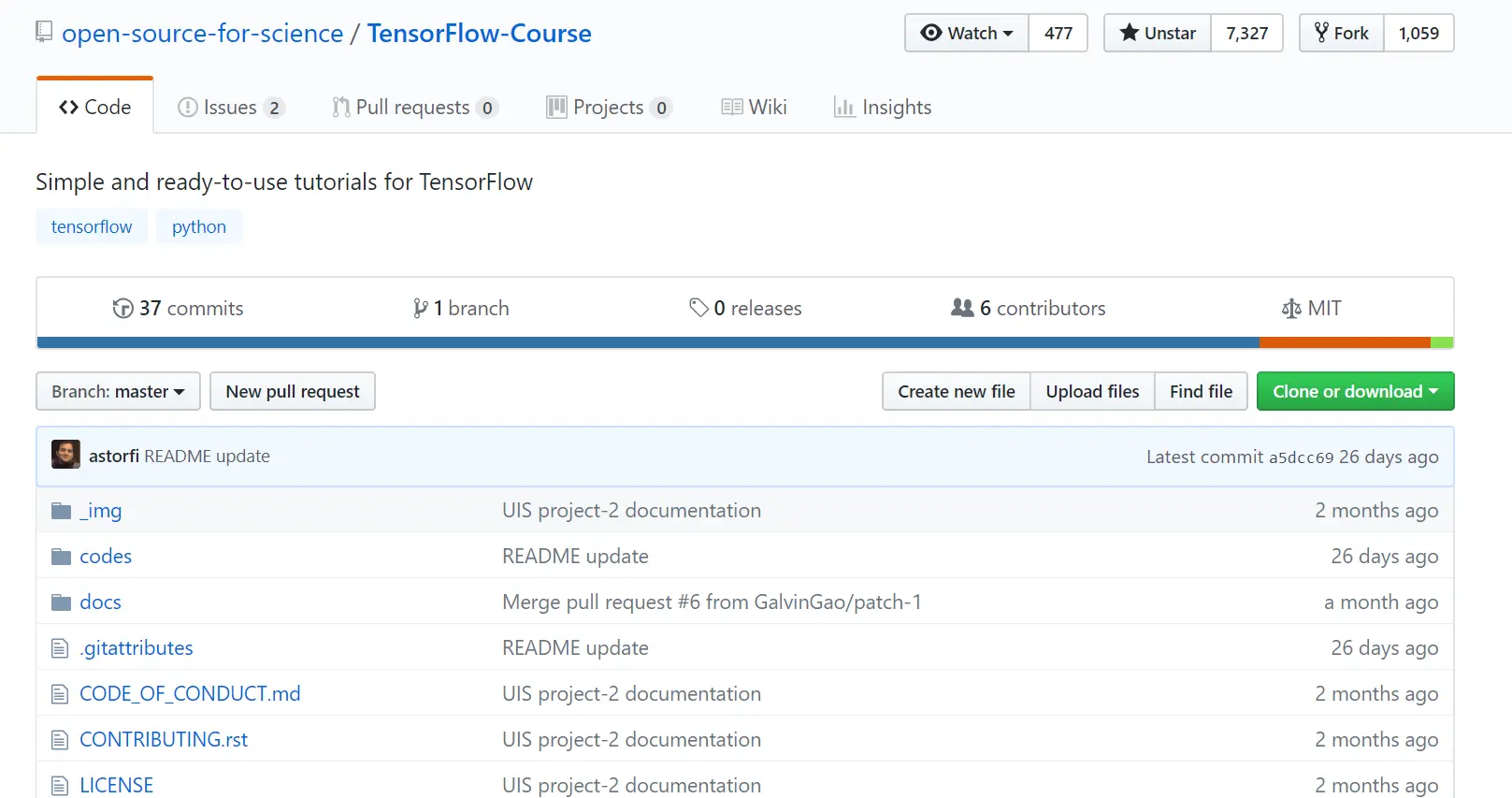
Task: Open the Wiki tab
Action: point(755,107)
